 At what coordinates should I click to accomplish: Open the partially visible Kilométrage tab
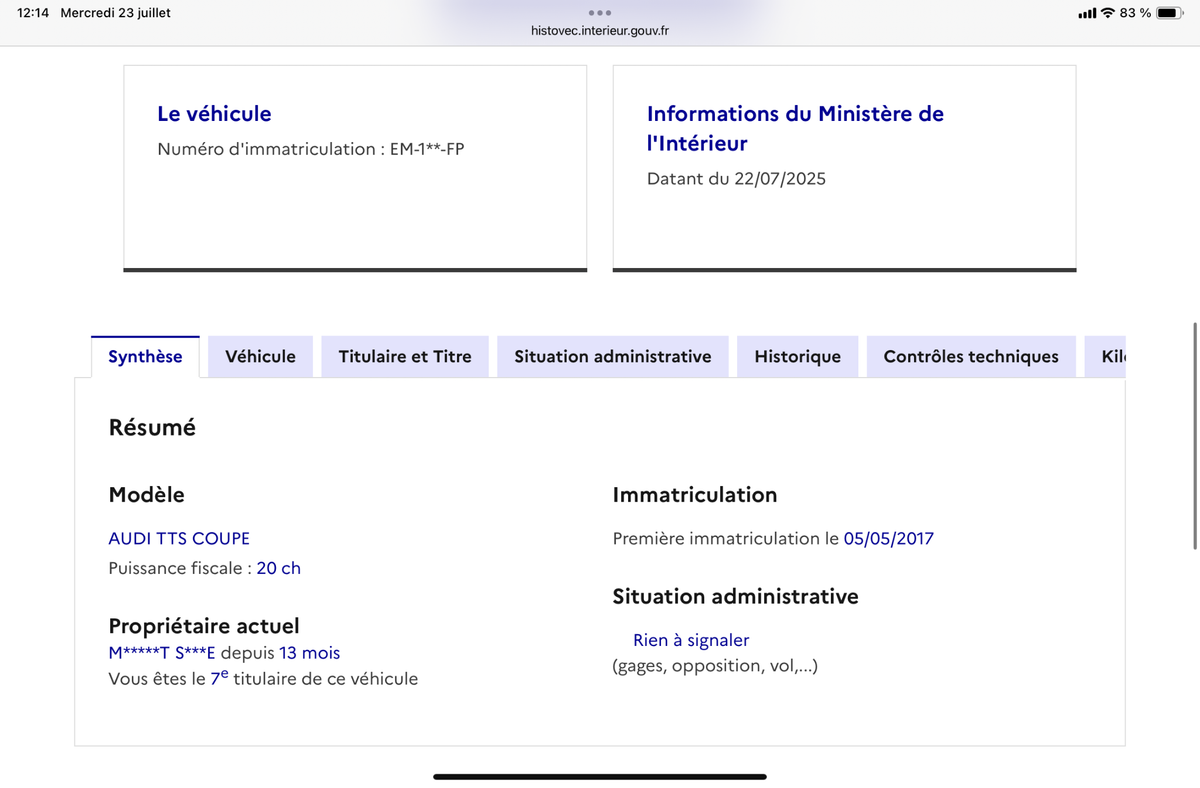[x=1105, y=357]
